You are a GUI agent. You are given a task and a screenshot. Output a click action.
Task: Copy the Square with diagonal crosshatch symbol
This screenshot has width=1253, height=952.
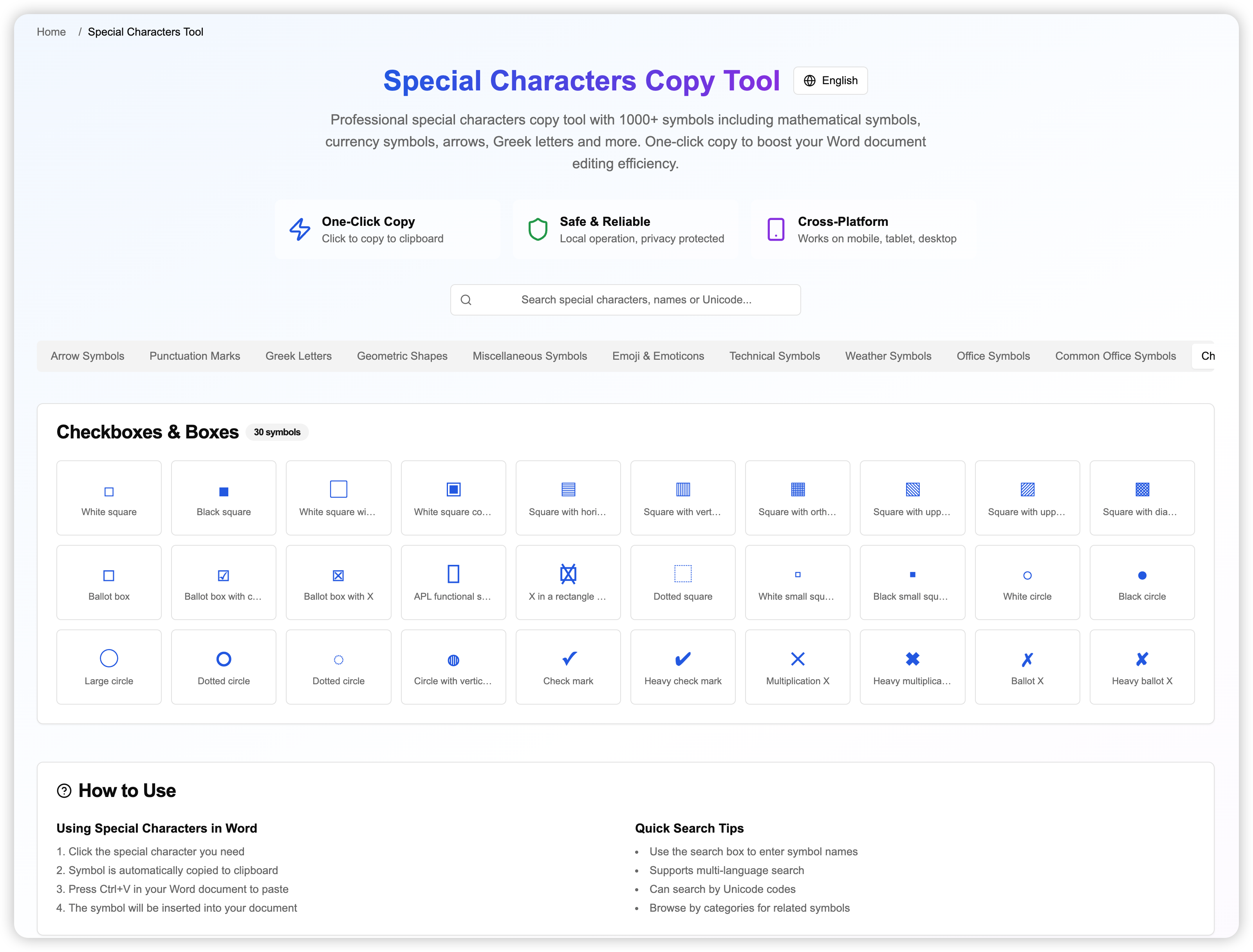coord(1142,498)
